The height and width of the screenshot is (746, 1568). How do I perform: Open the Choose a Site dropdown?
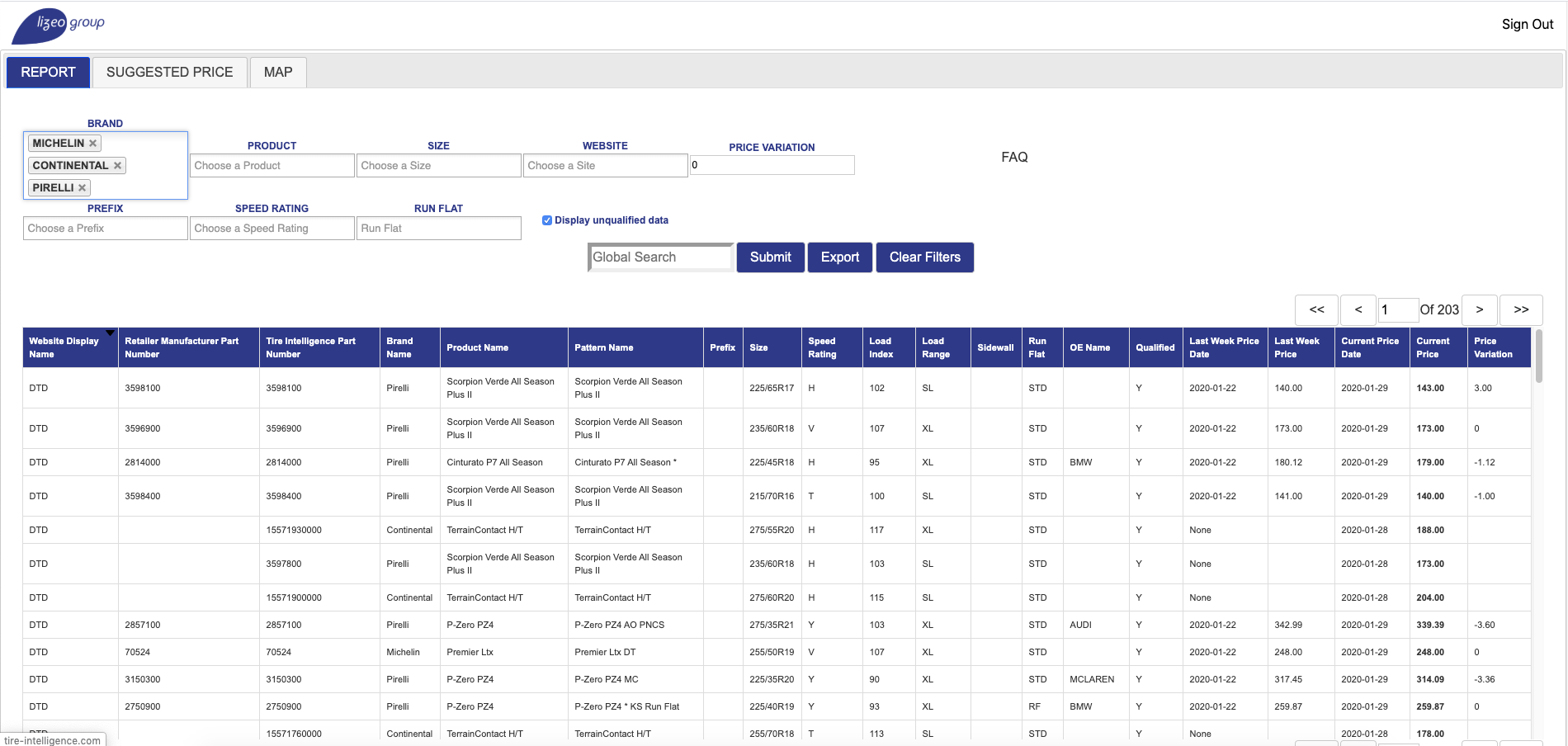point(606,166)
